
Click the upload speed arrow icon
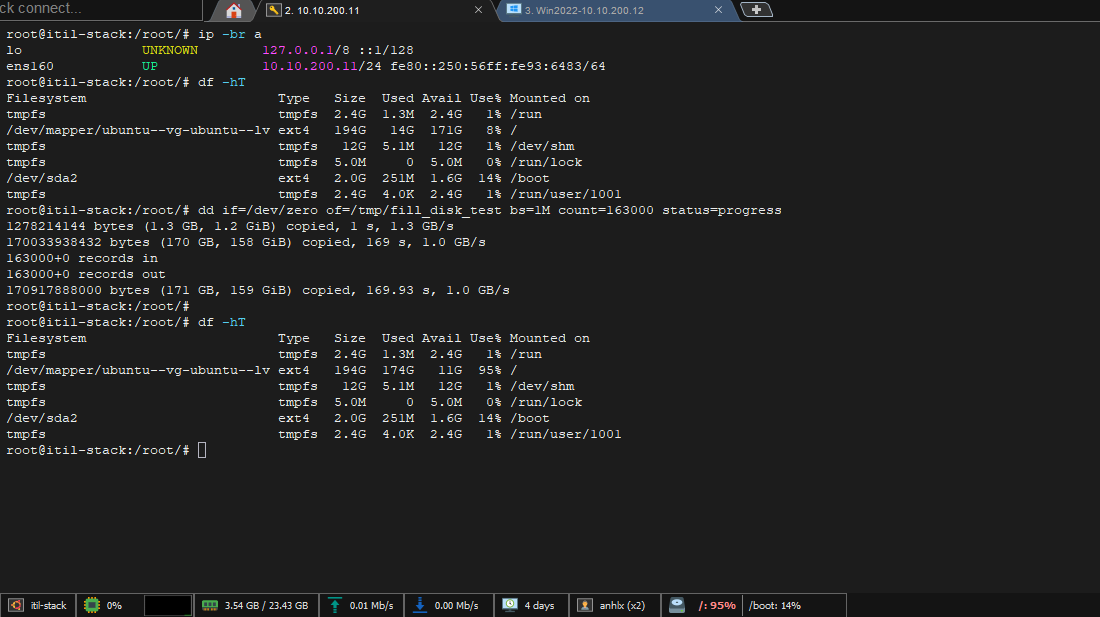tap(334, 605)
